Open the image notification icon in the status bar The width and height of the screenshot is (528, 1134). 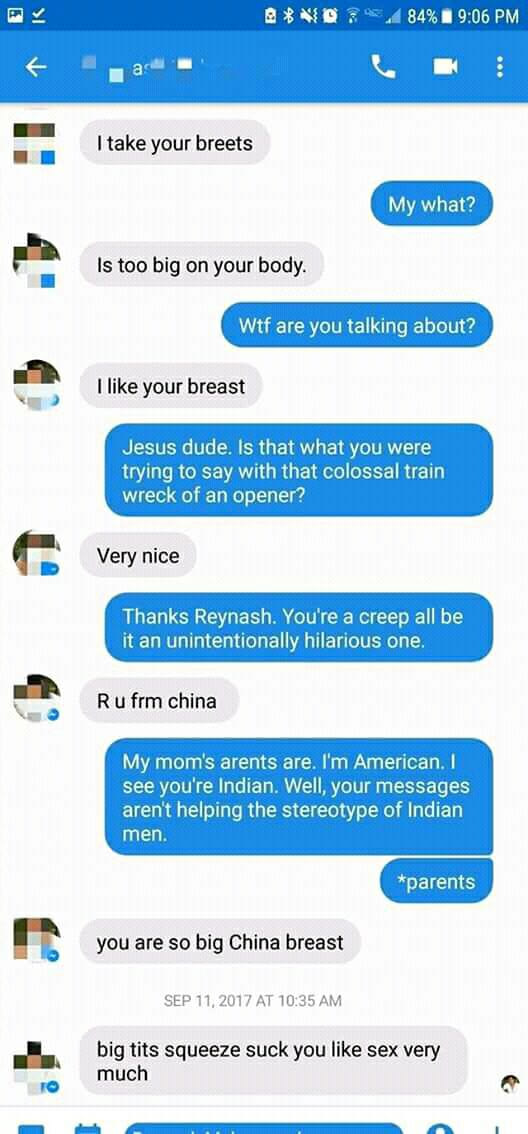click(16, 15)
